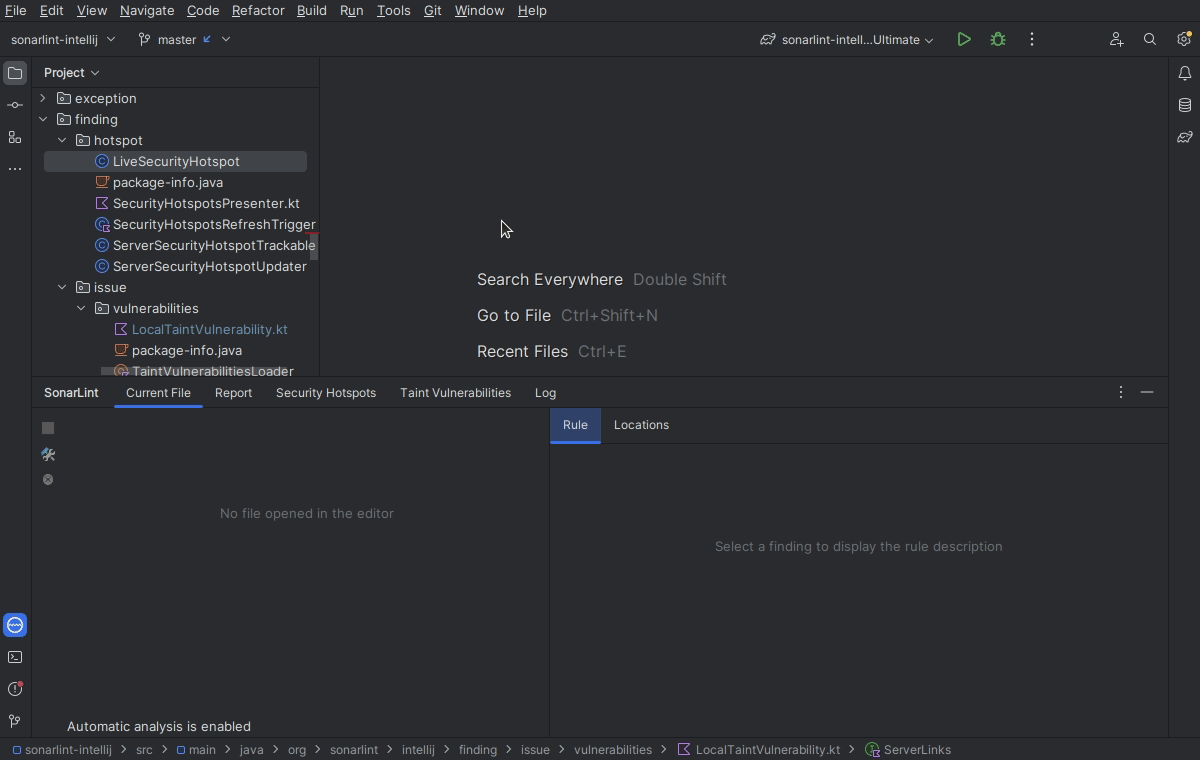Open IDE Settings via the gear icon
The width and height of the screenshot is (1200, 760).
pyautogui.click(x=1184, y=39)
